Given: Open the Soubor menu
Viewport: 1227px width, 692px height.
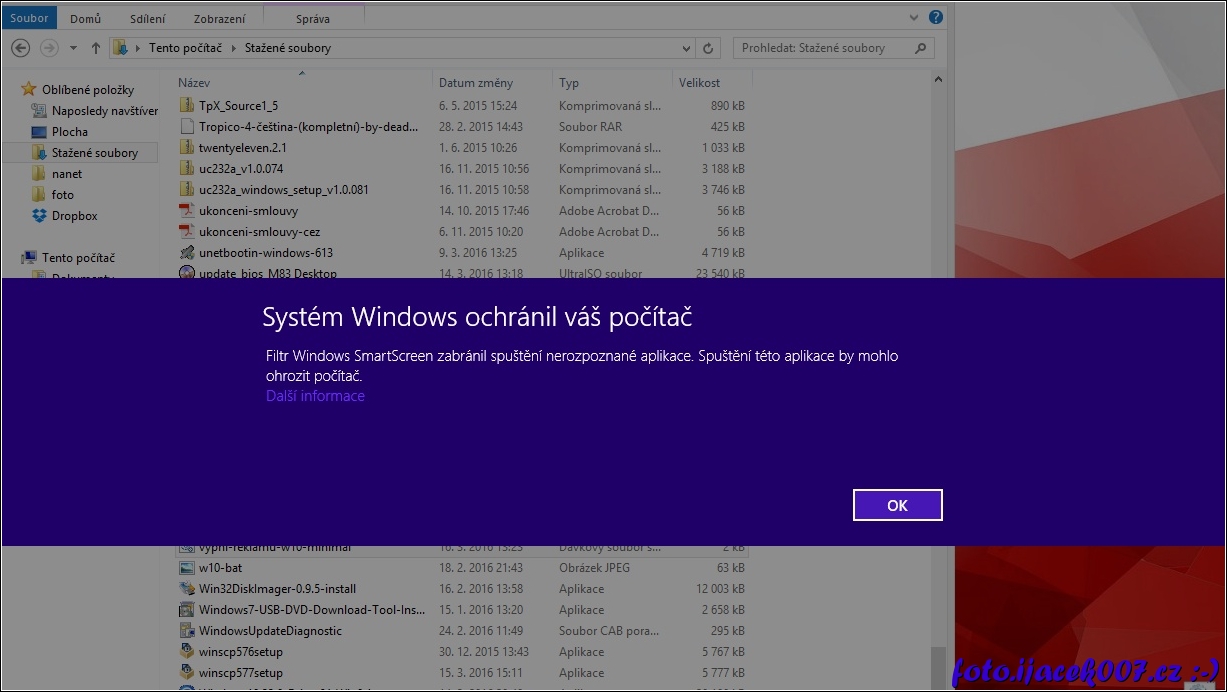Looking at the screenshot, I should [29, 19].
